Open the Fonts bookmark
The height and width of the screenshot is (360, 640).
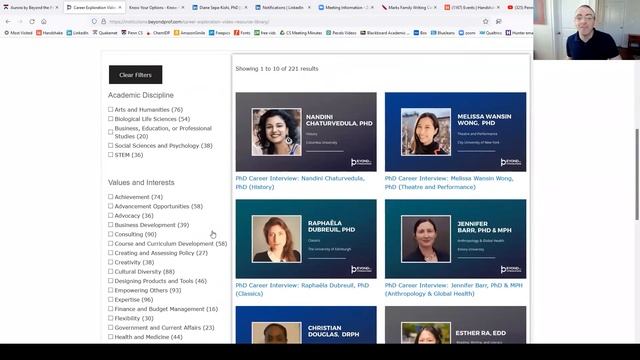(242, 33)
